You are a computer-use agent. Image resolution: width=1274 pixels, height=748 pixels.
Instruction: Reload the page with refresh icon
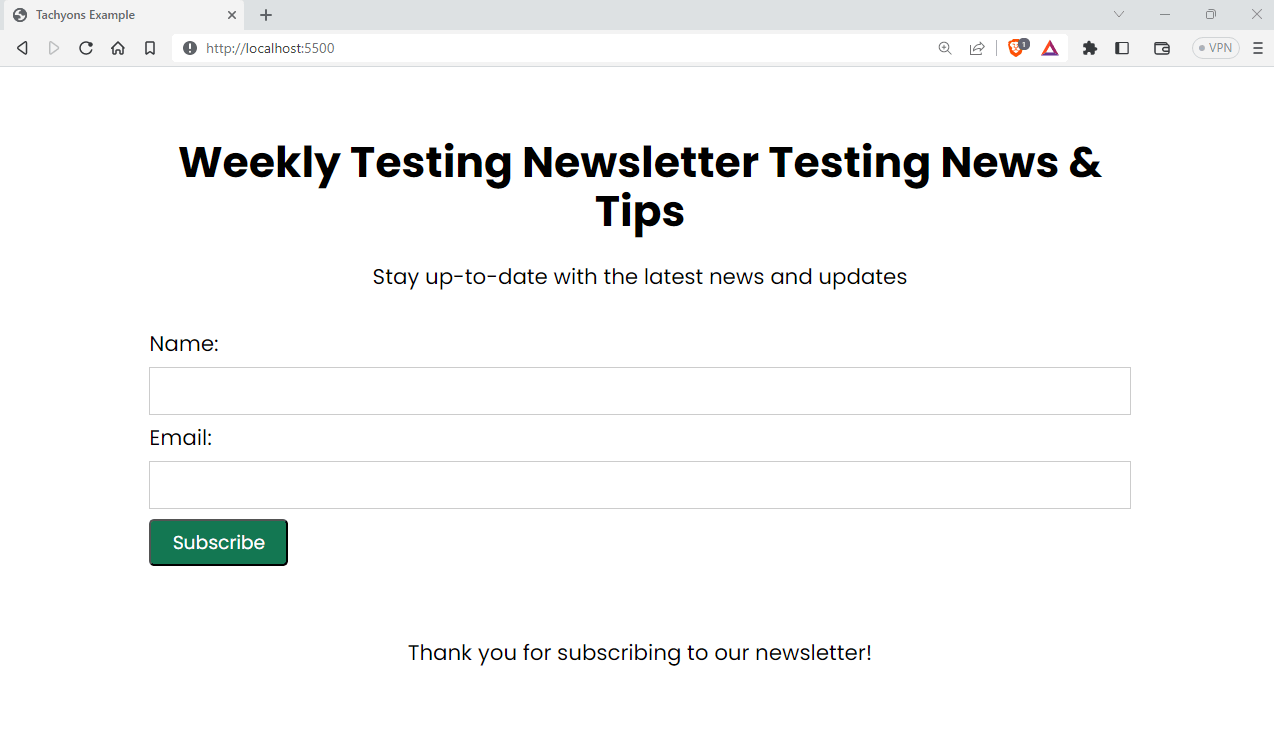pos(86,48)
